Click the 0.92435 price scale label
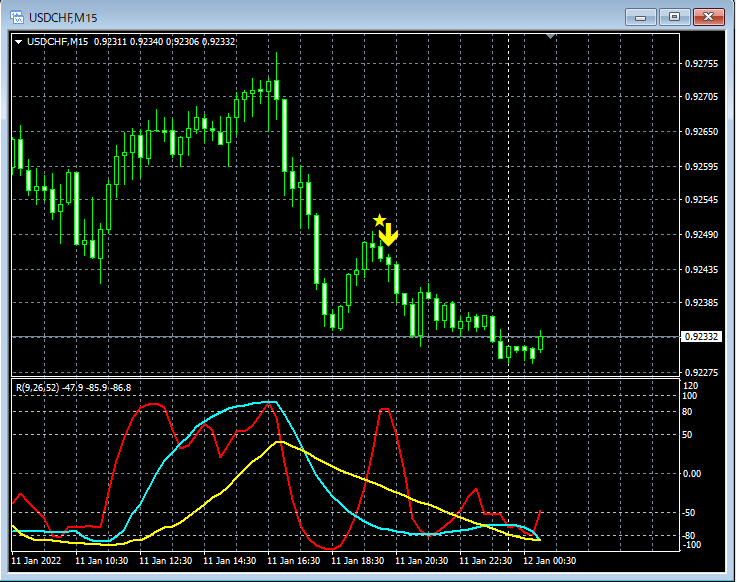 pos(701,269)
